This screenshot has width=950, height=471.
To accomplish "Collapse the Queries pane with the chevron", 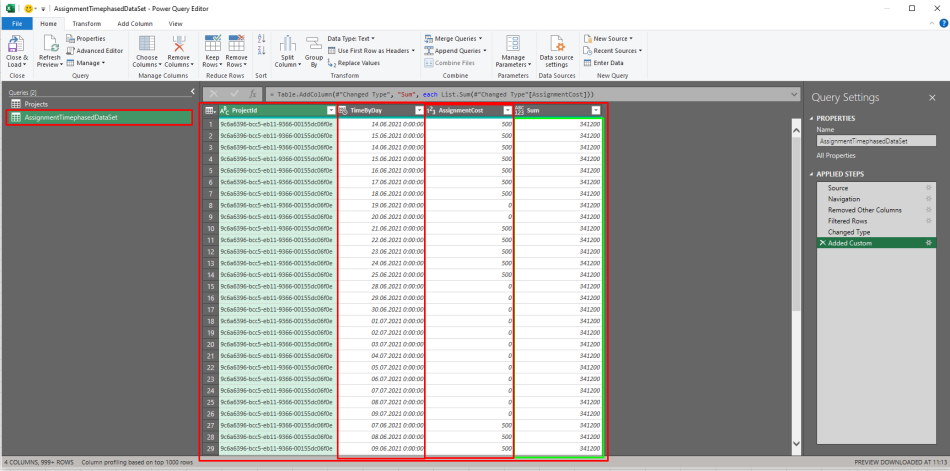I will (x=192, y=92).
